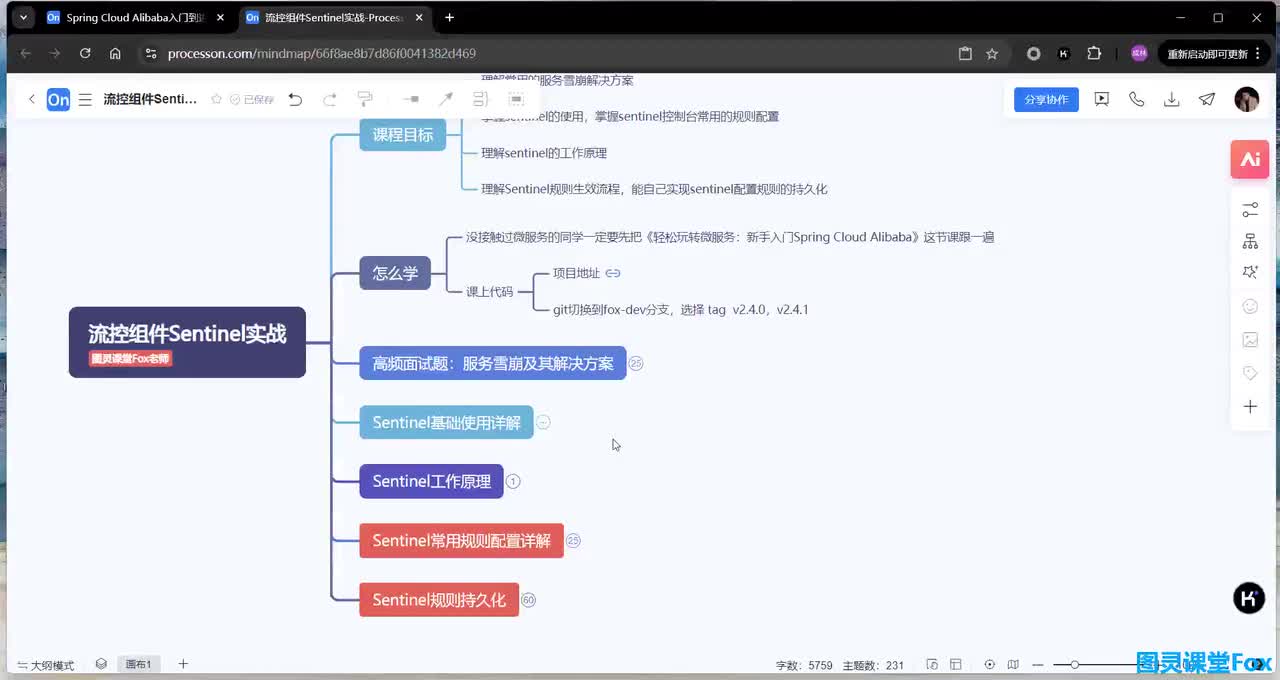Open a new browser tab

coord(450,18)
